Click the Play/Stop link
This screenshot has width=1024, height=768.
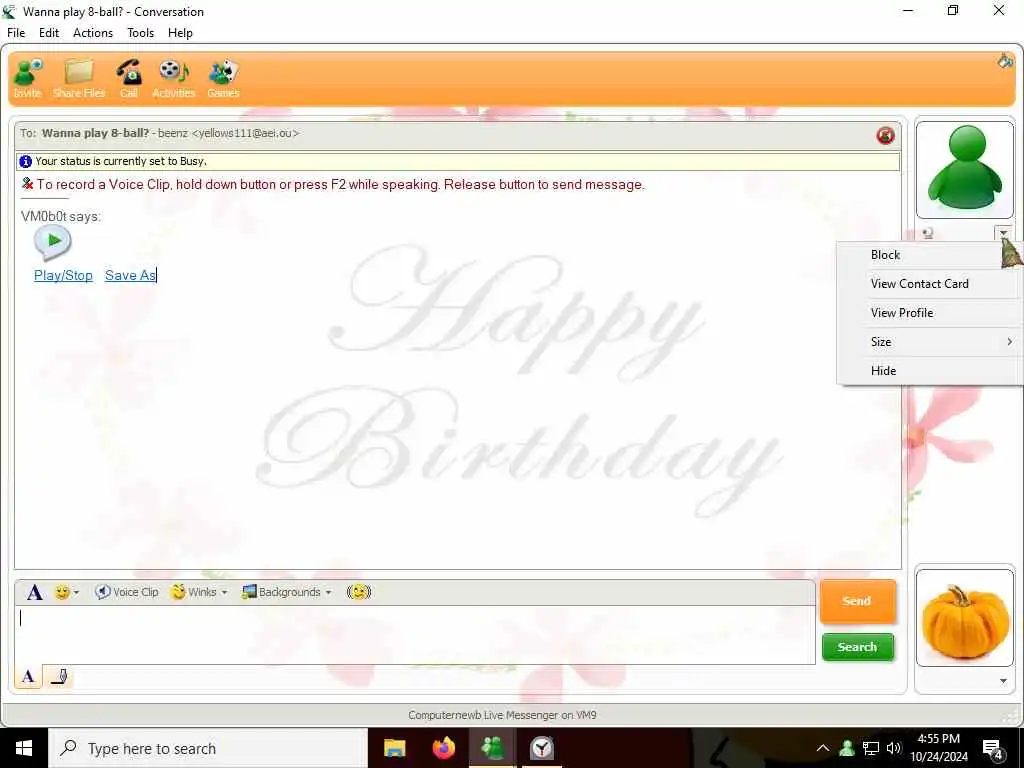coord(63,276)
